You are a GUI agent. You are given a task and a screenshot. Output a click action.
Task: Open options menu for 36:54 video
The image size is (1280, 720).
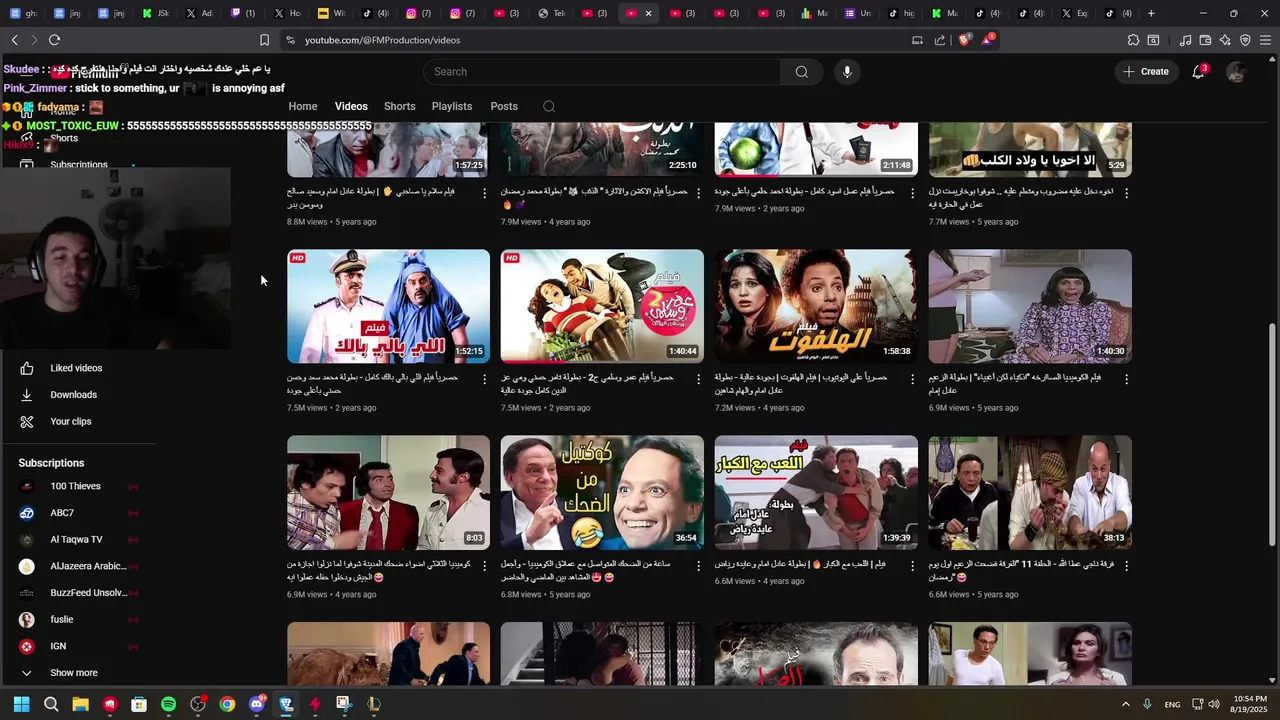[699, 565]
